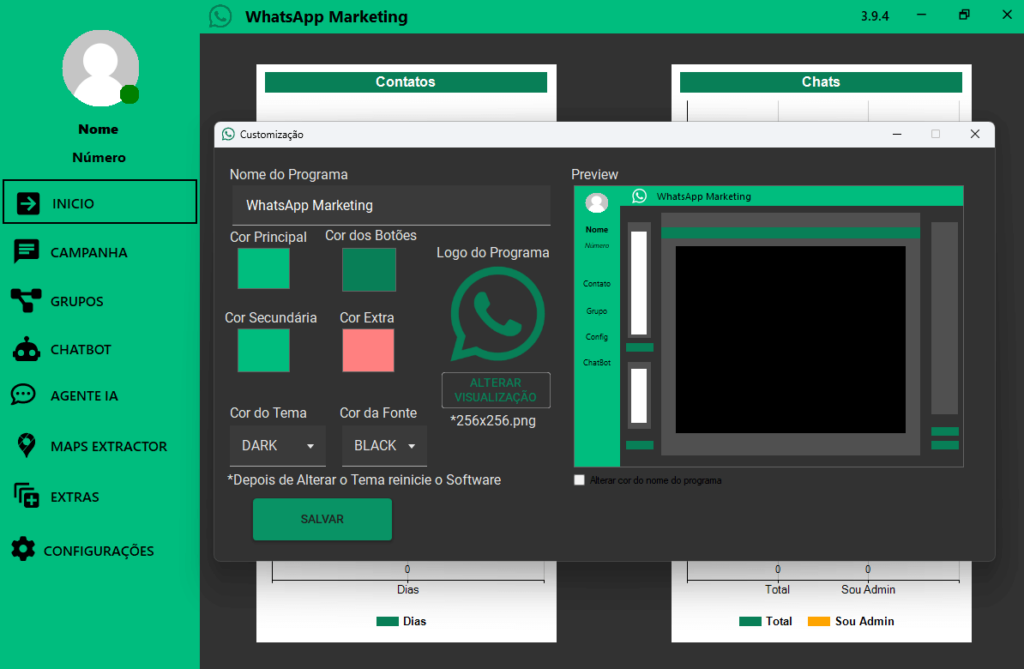Click the Preview title WhatsApp Marketing text

704,196
